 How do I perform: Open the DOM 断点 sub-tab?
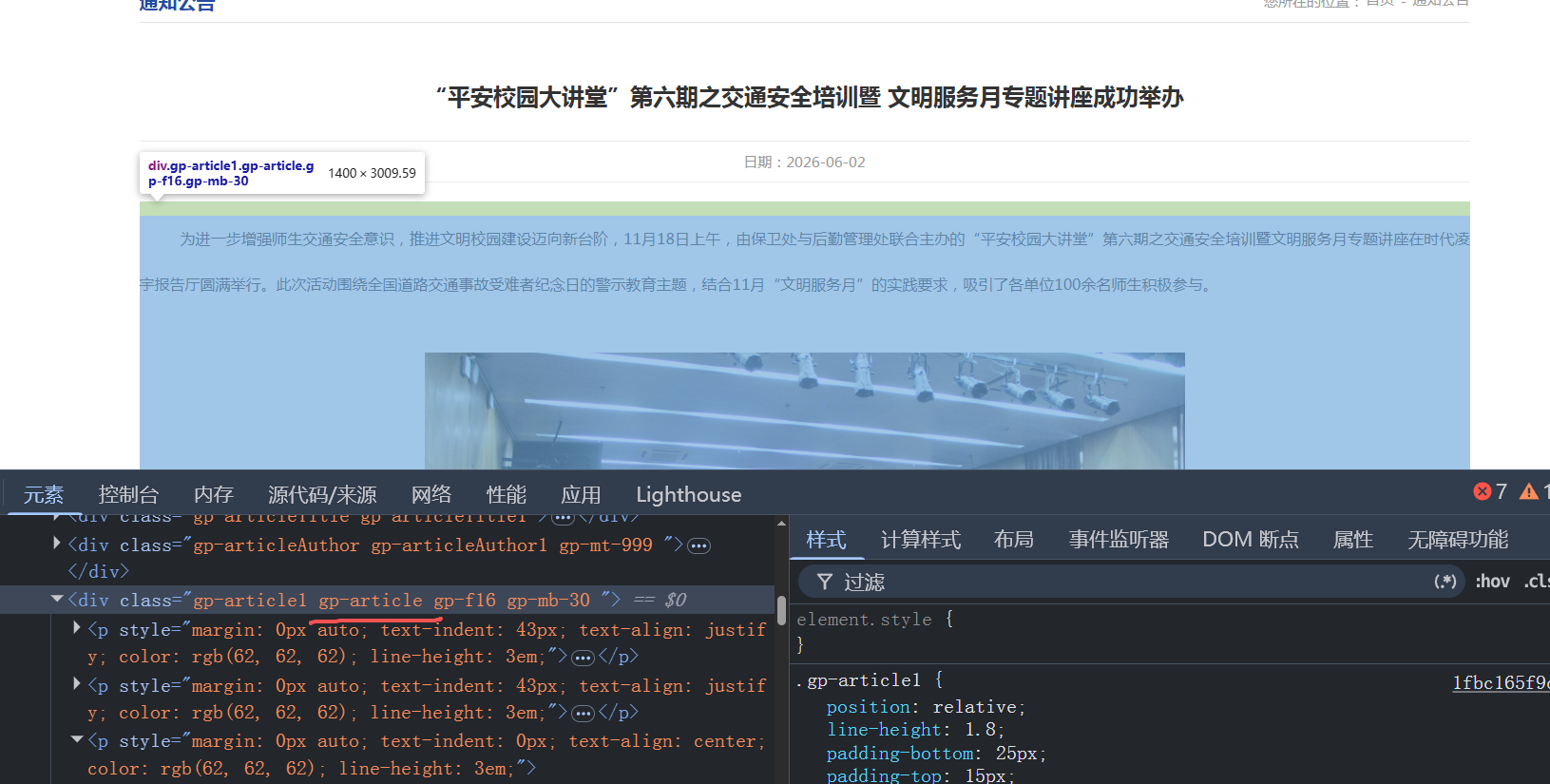pos(1251,540)
